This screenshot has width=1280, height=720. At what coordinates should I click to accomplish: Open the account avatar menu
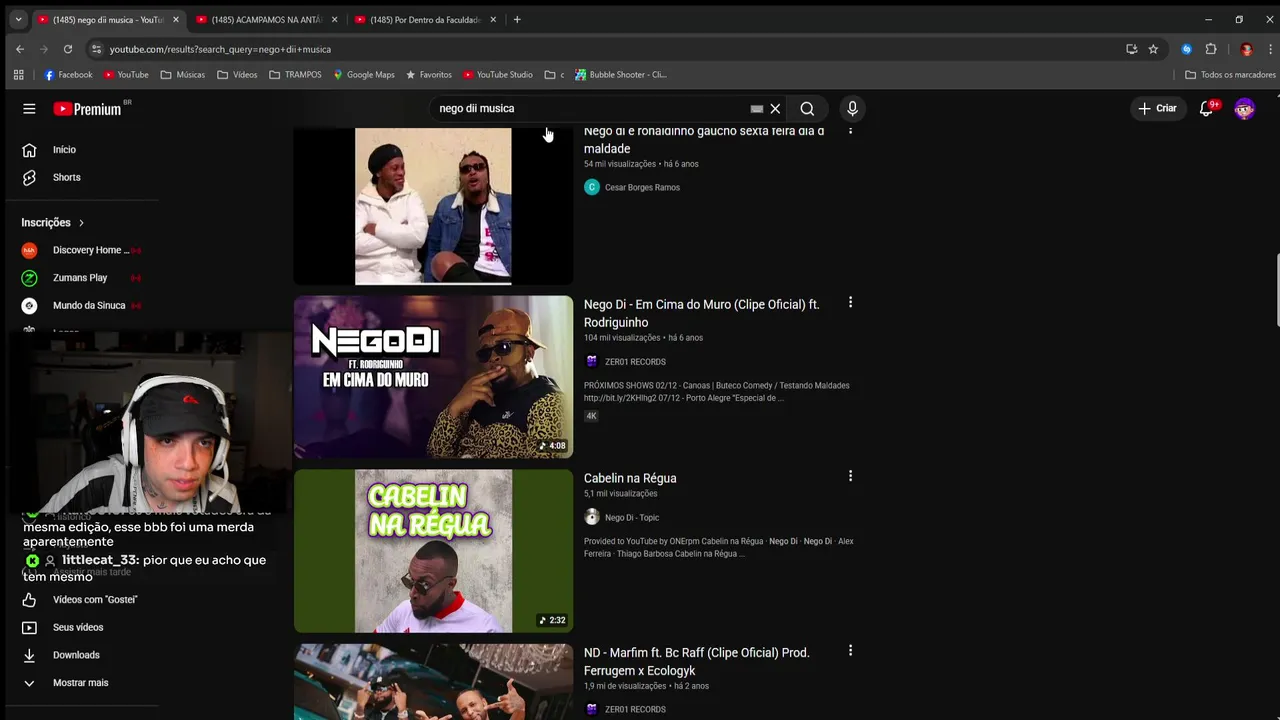(x=1244, y=108)
